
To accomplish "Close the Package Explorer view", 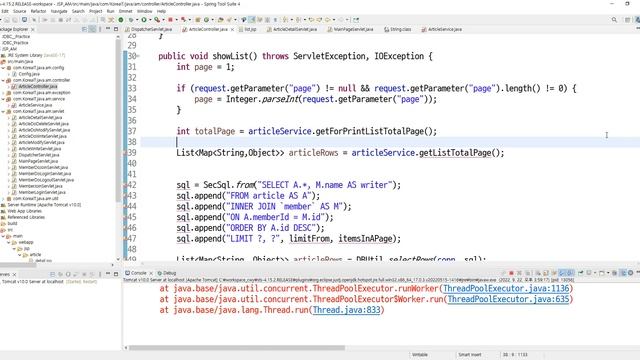I will point(33,29).
